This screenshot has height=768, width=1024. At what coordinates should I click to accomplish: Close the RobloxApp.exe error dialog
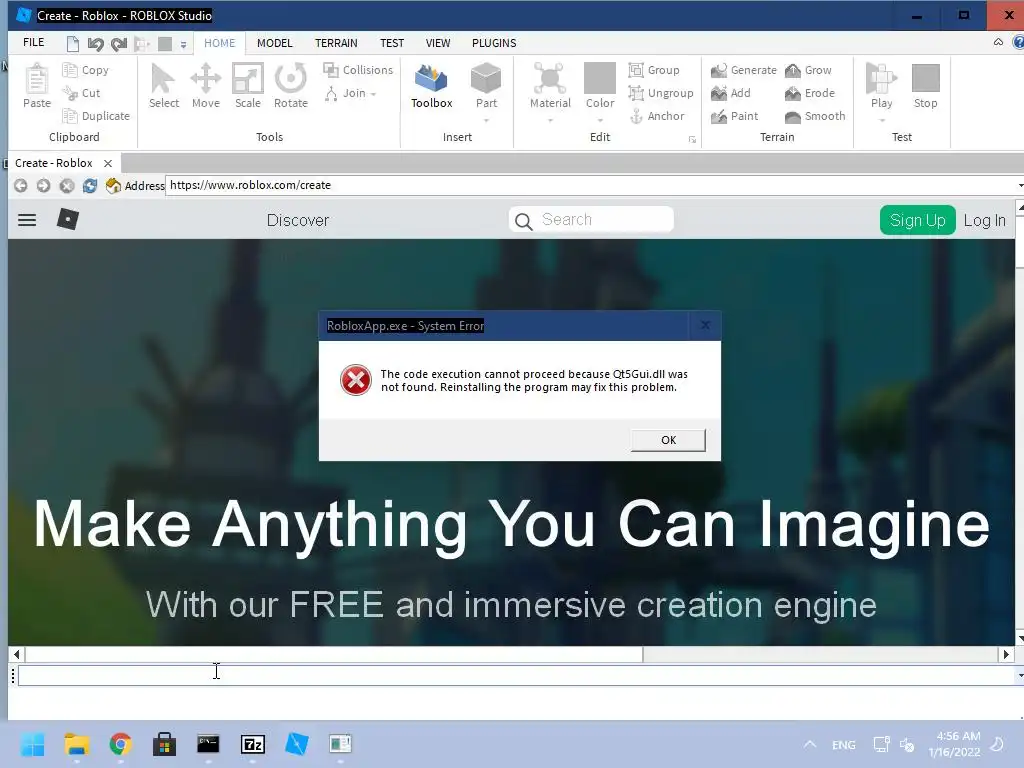click(705, 325)
